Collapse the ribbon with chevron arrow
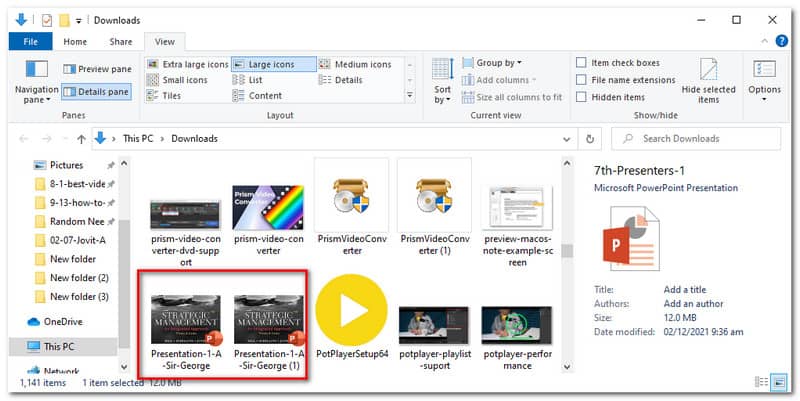The height and width of the screenshot is (401, 800). pos(764,41)
